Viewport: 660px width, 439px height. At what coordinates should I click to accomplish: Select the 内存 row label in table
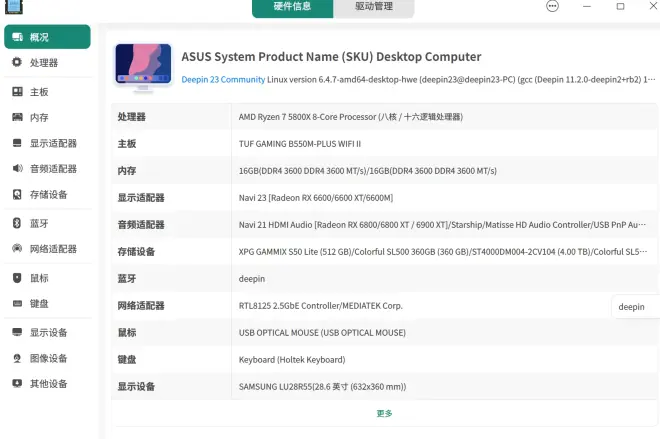(x=127, y=171)
